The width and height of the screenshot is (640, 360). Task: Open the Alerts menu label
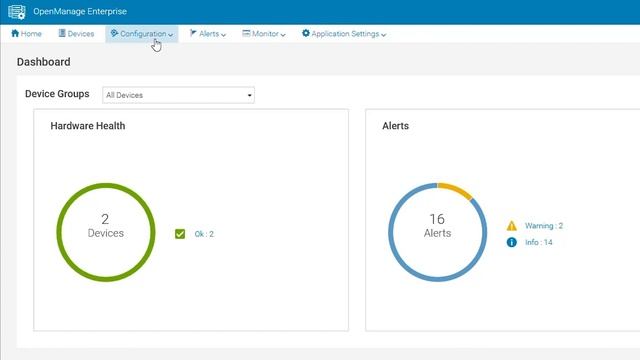point(209,34)
